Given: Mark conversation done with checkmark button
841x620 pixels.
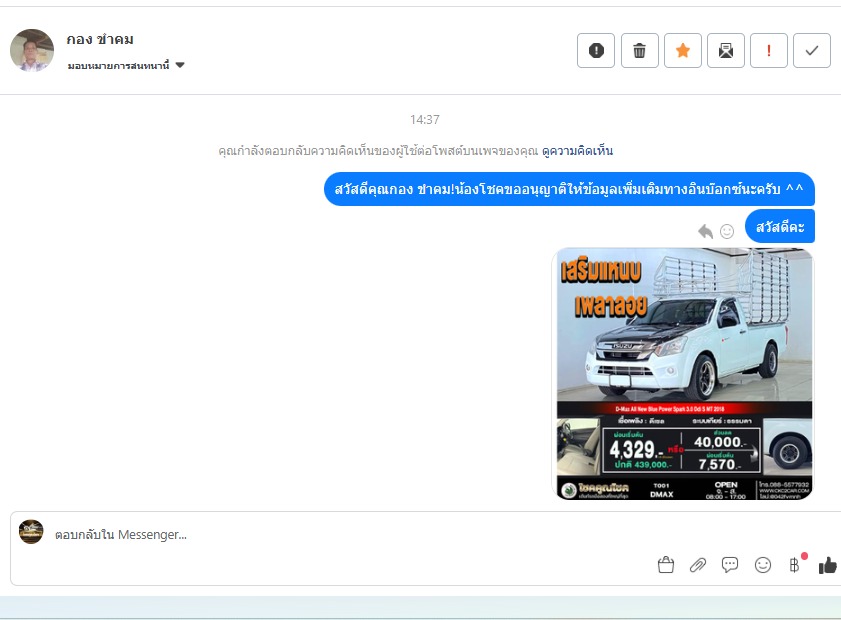Looking at the screenshot, I should pyautogui.click(x=812, y=50).
